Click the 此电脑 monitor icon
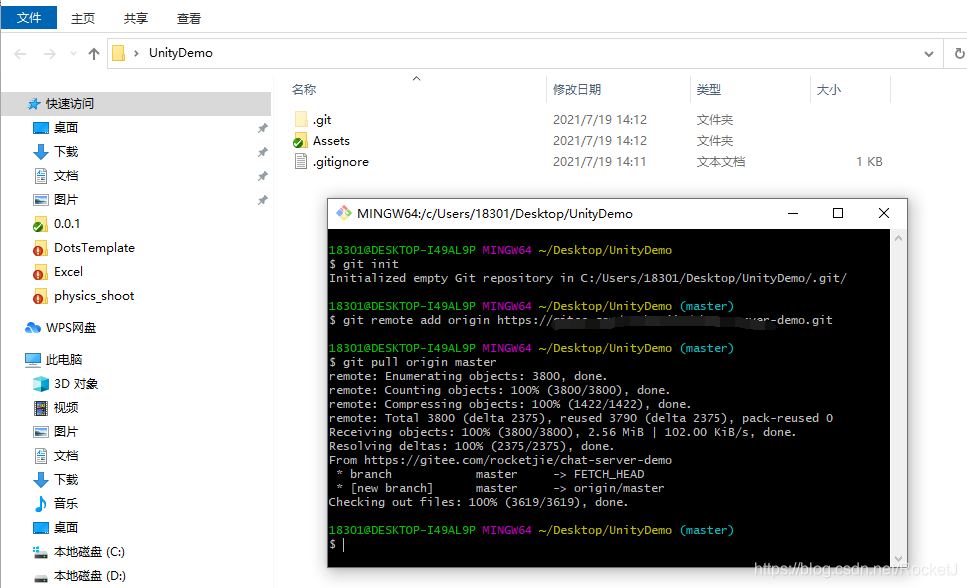The image size is (967, 588). point(33,360)
